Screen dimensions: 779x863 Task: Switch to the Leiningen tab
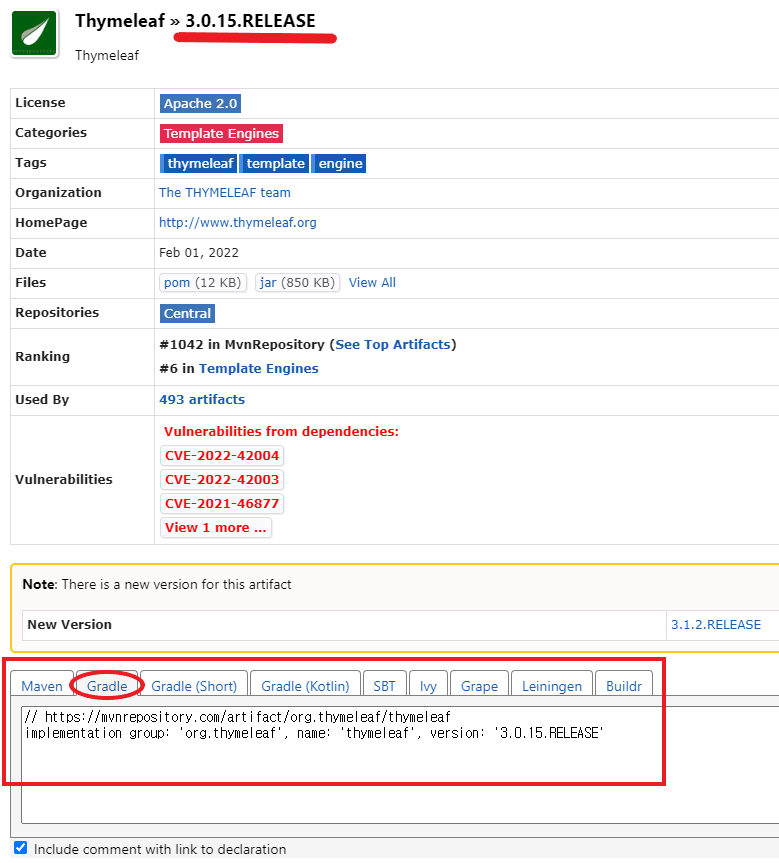[552, 686]
